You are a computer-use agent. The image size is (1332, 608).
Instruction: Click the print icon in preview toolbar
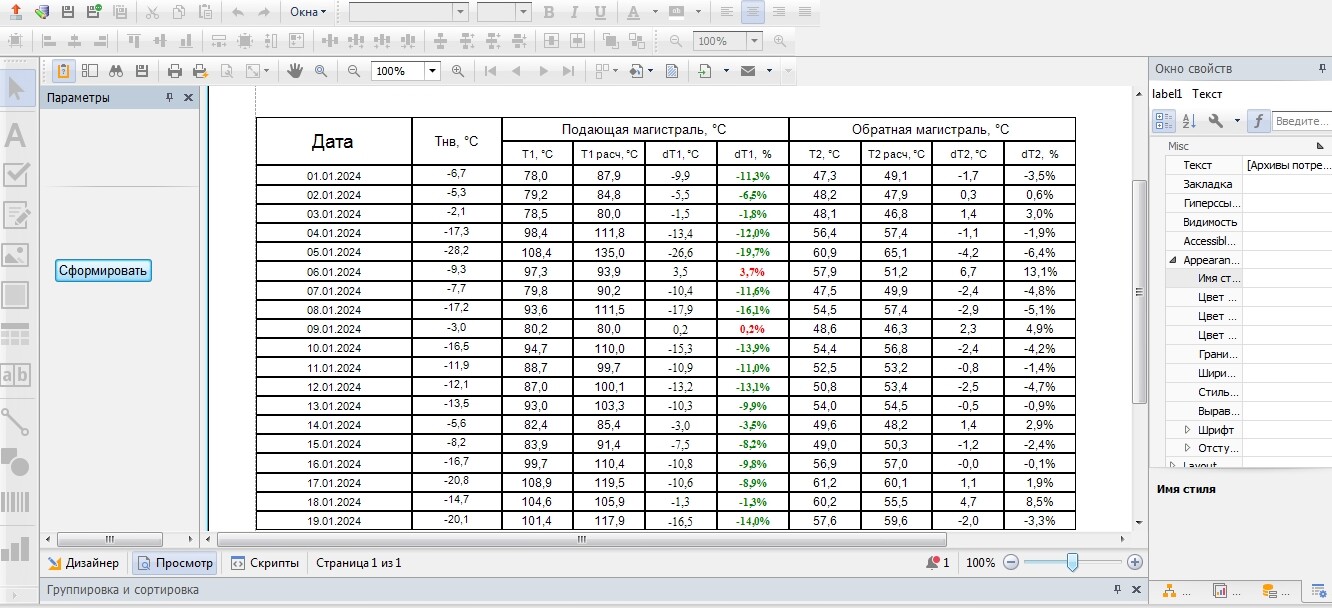click(175, 71)
